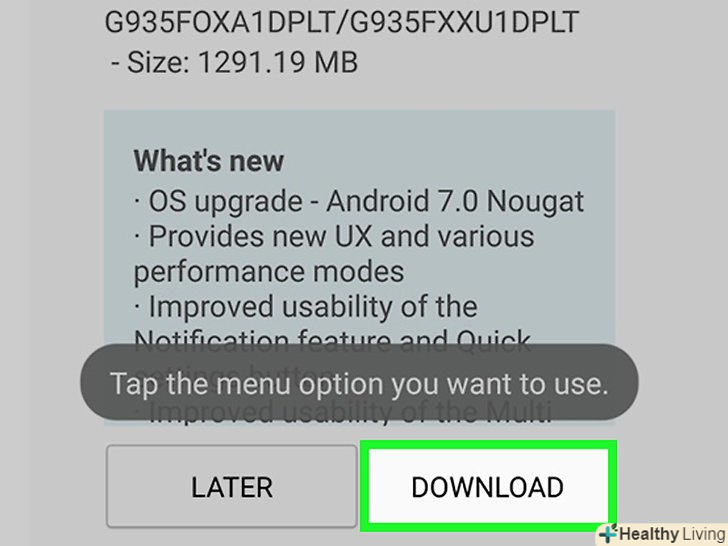This screenshot has height=546, width=728.
Task: Select the 'What's new' heading
Action: tap(208, 161)
